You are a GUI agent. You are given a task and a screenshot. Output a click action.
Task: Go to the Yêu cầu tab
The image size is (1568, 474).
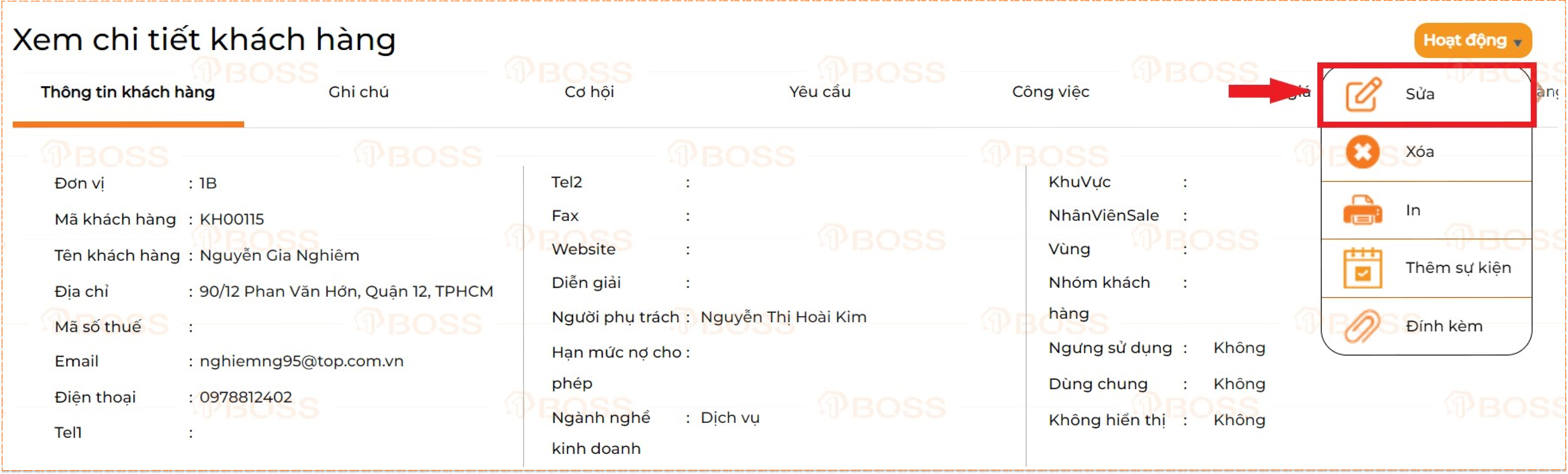[820, 92]
